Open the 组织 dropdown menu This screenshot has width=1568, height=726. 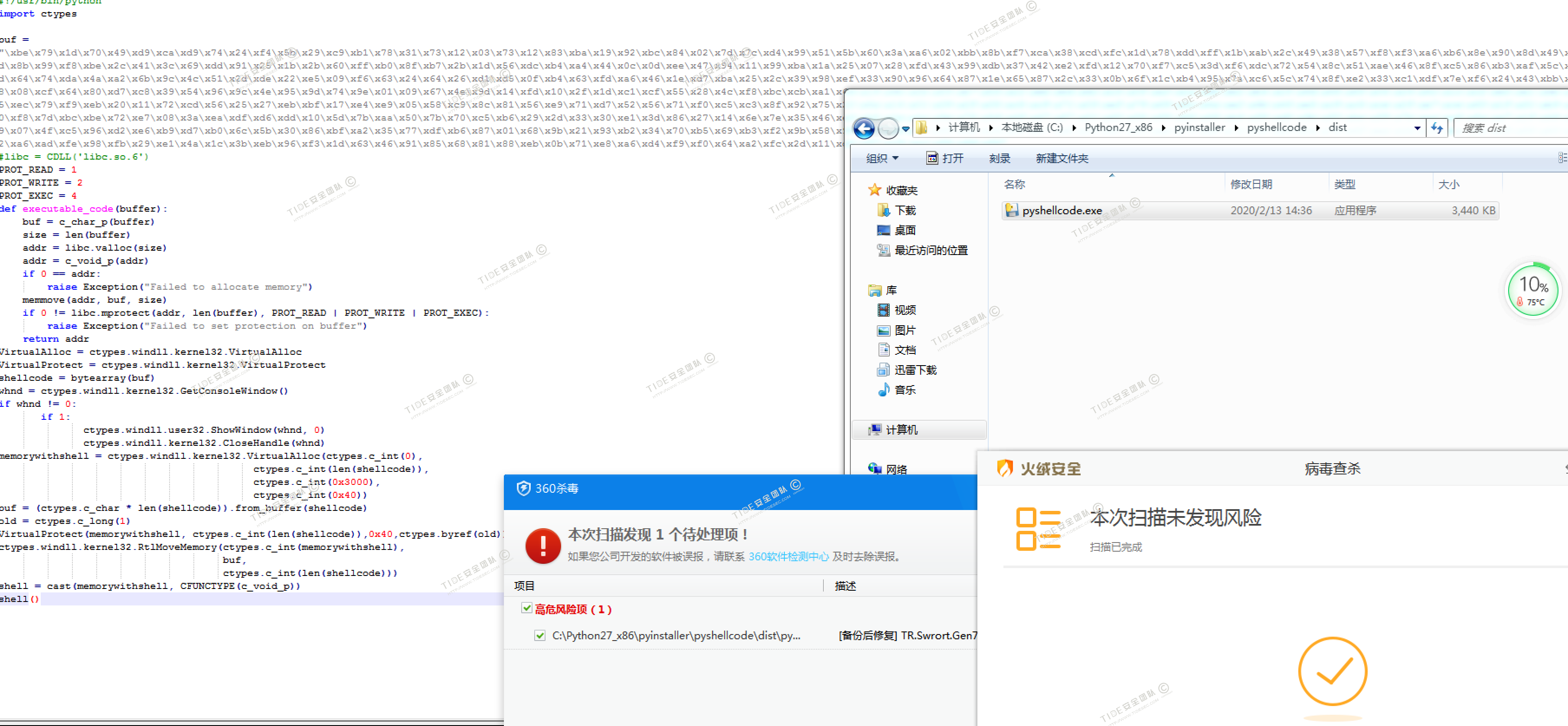pos(882,158)
